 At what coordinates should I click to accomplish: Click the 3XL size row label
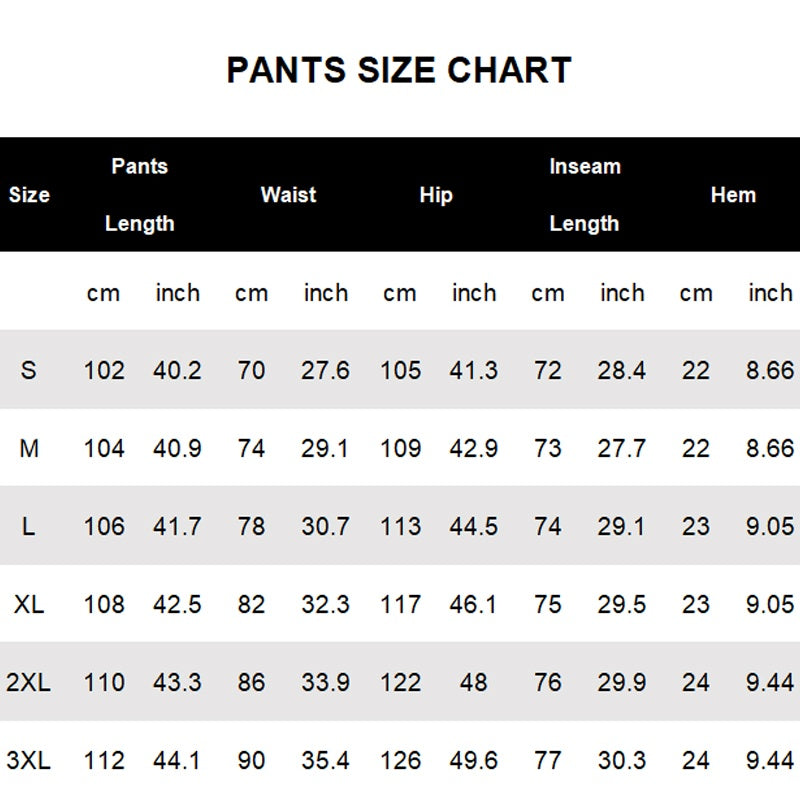pyautogui.click(x=29, y=760)
